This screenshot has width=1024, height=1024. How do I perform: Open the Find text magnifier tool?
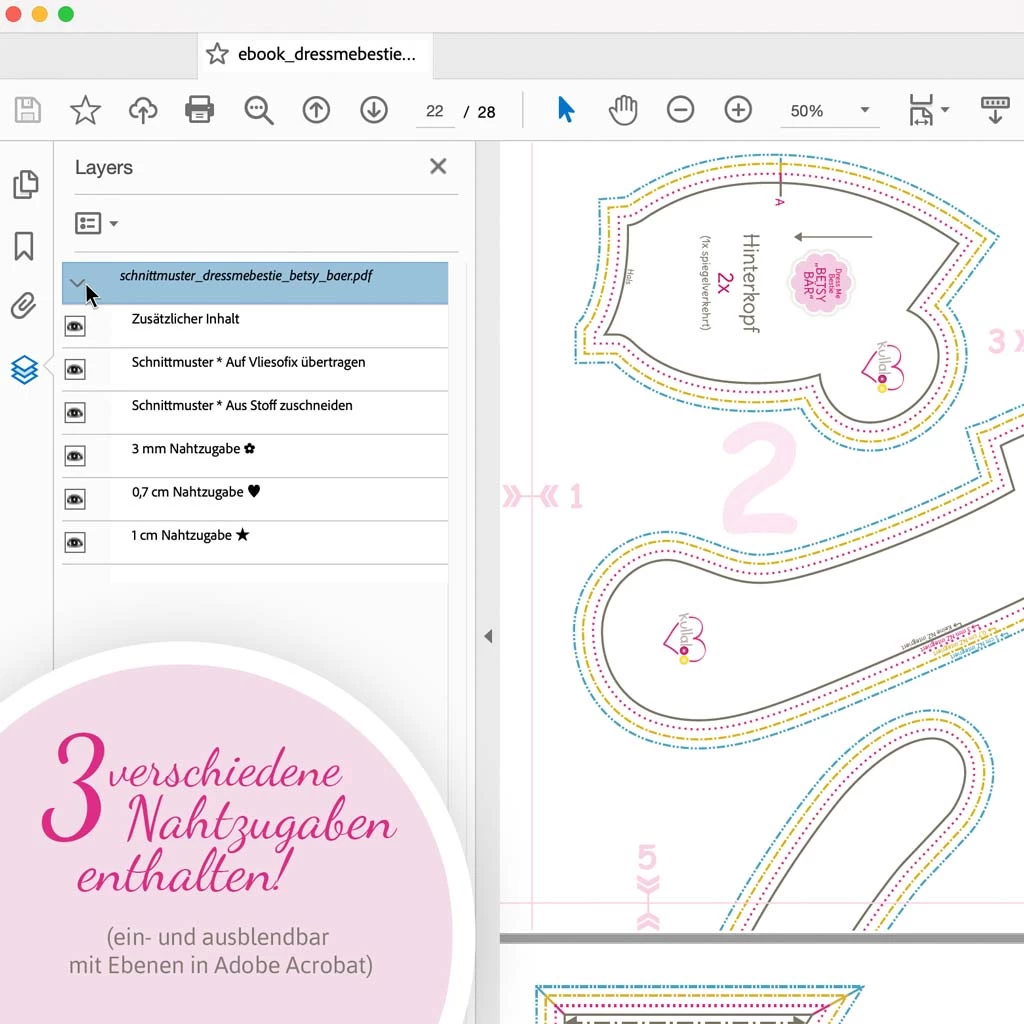258,111
